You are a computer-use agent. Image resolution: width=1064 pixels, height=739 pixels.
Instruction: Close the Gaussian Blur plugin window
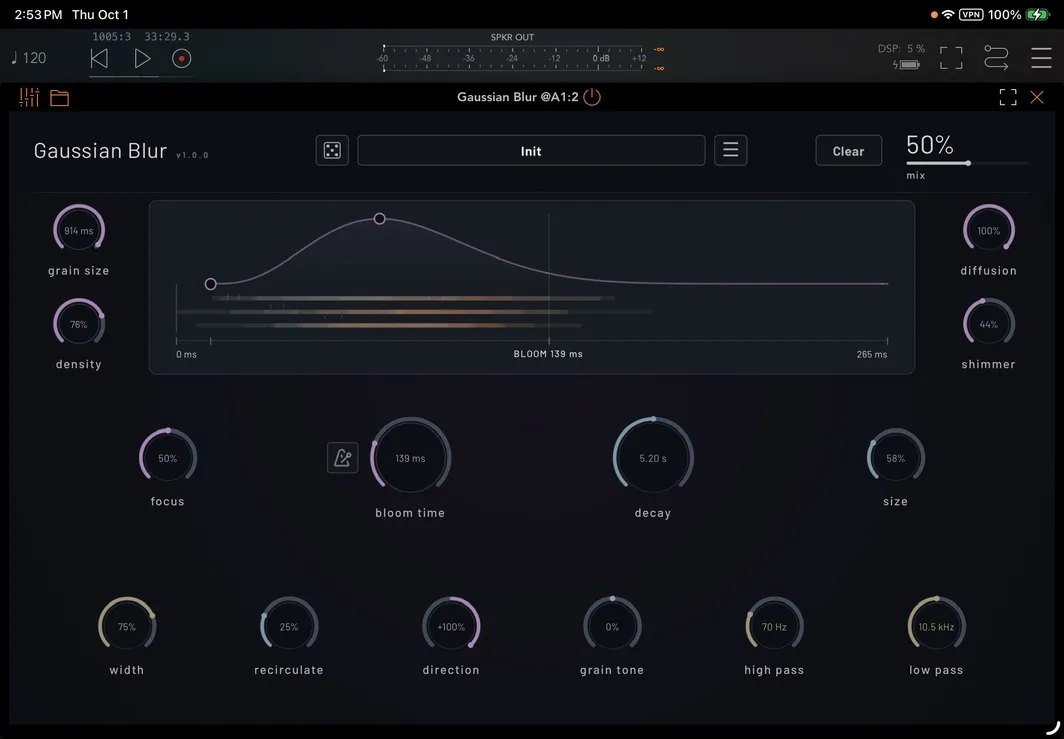pos(1037,97)
